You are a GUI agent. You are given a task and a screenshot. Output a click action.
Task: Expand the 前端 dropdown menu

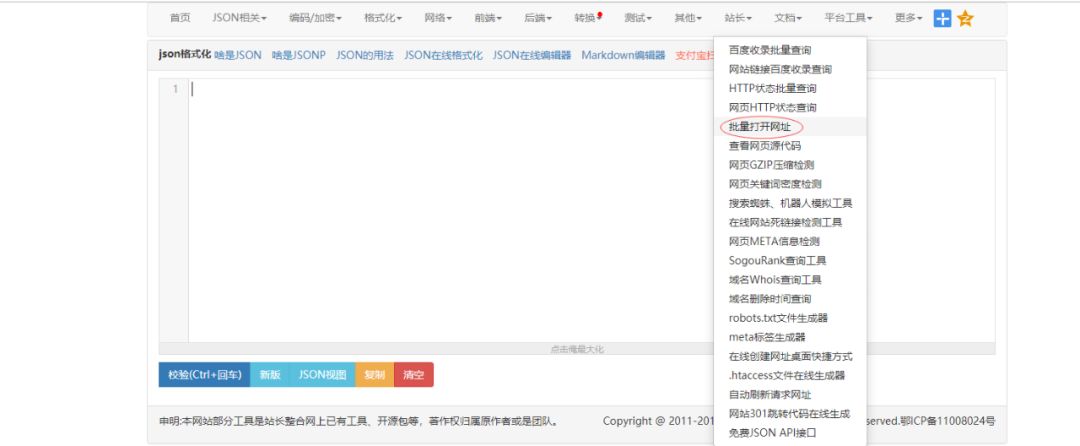click(x=488, y=19)
